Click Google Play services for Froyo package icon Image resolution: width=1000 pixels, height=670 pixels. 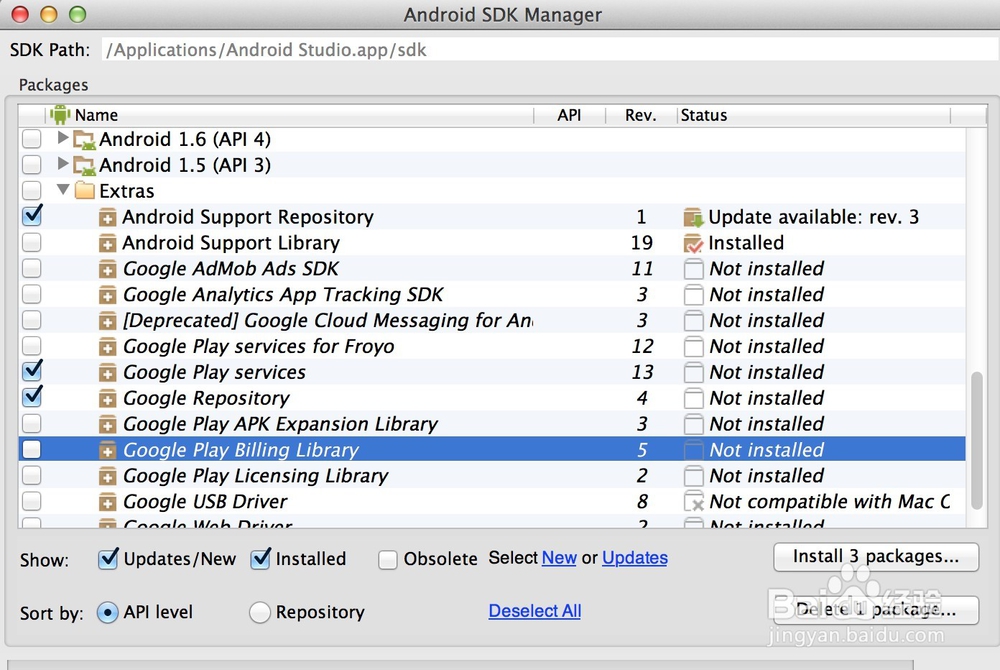(x=107, y=347)
